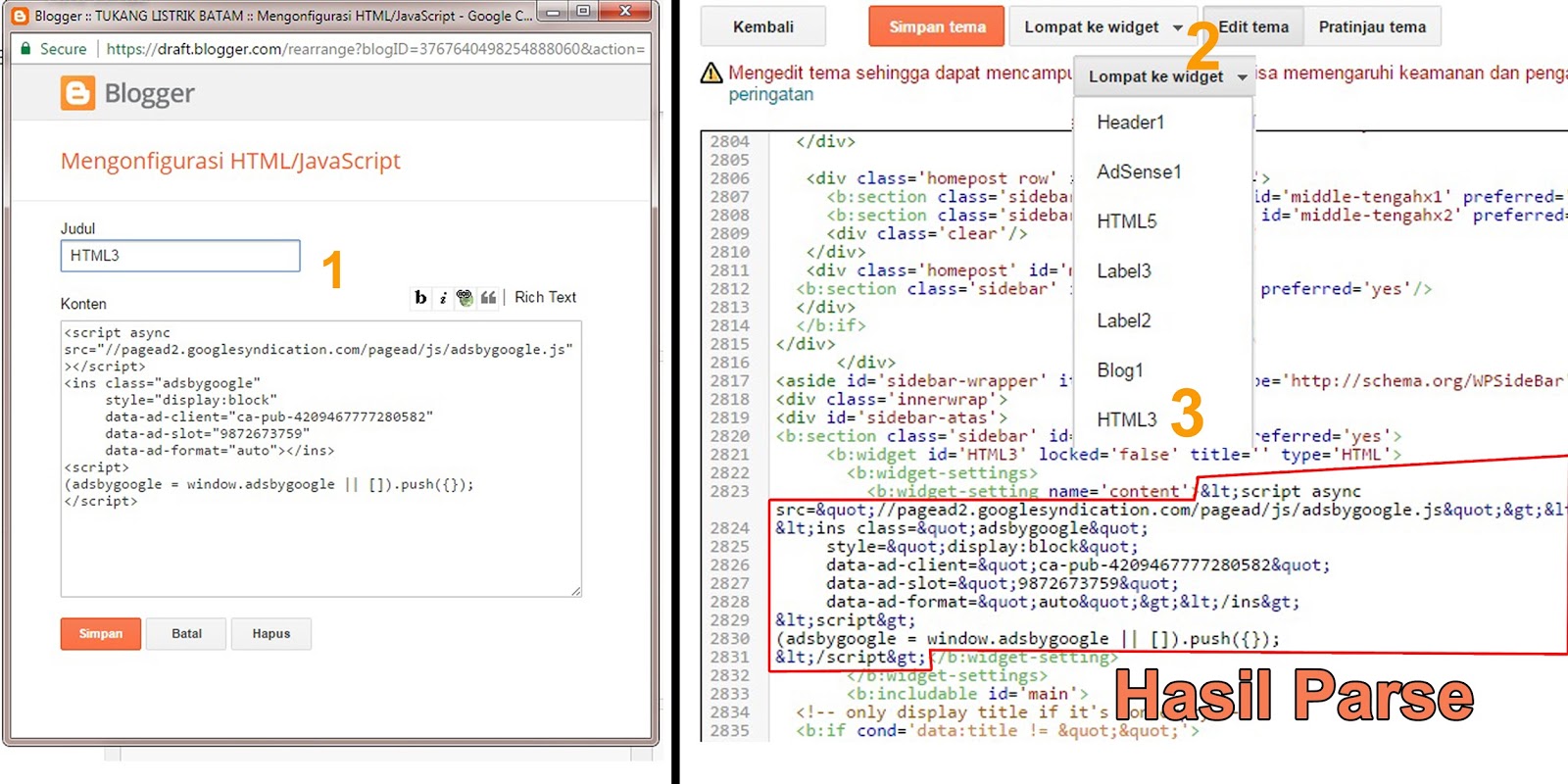Click code text div class='homepost row'

pos(932,178)
